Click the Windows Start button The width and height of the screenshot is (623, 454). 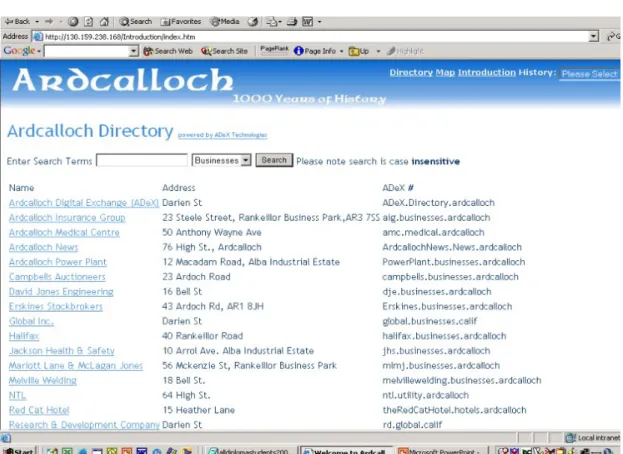coord(18,451)
